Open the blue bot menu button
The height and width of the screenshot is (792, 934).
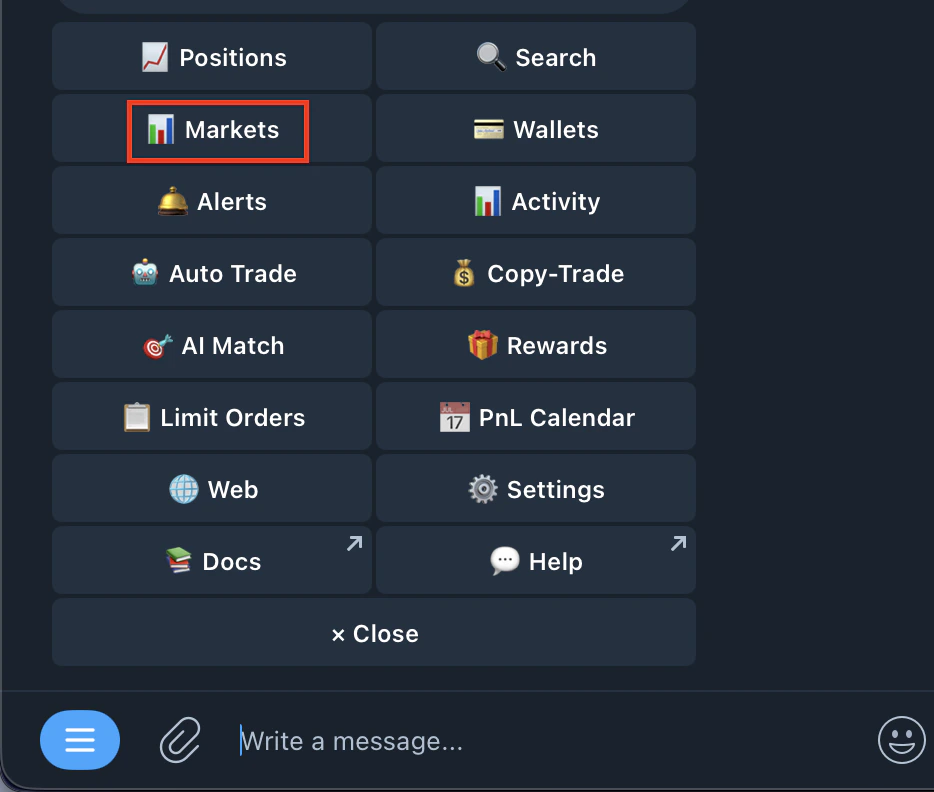pyautogui.click(x=80, y=740)
